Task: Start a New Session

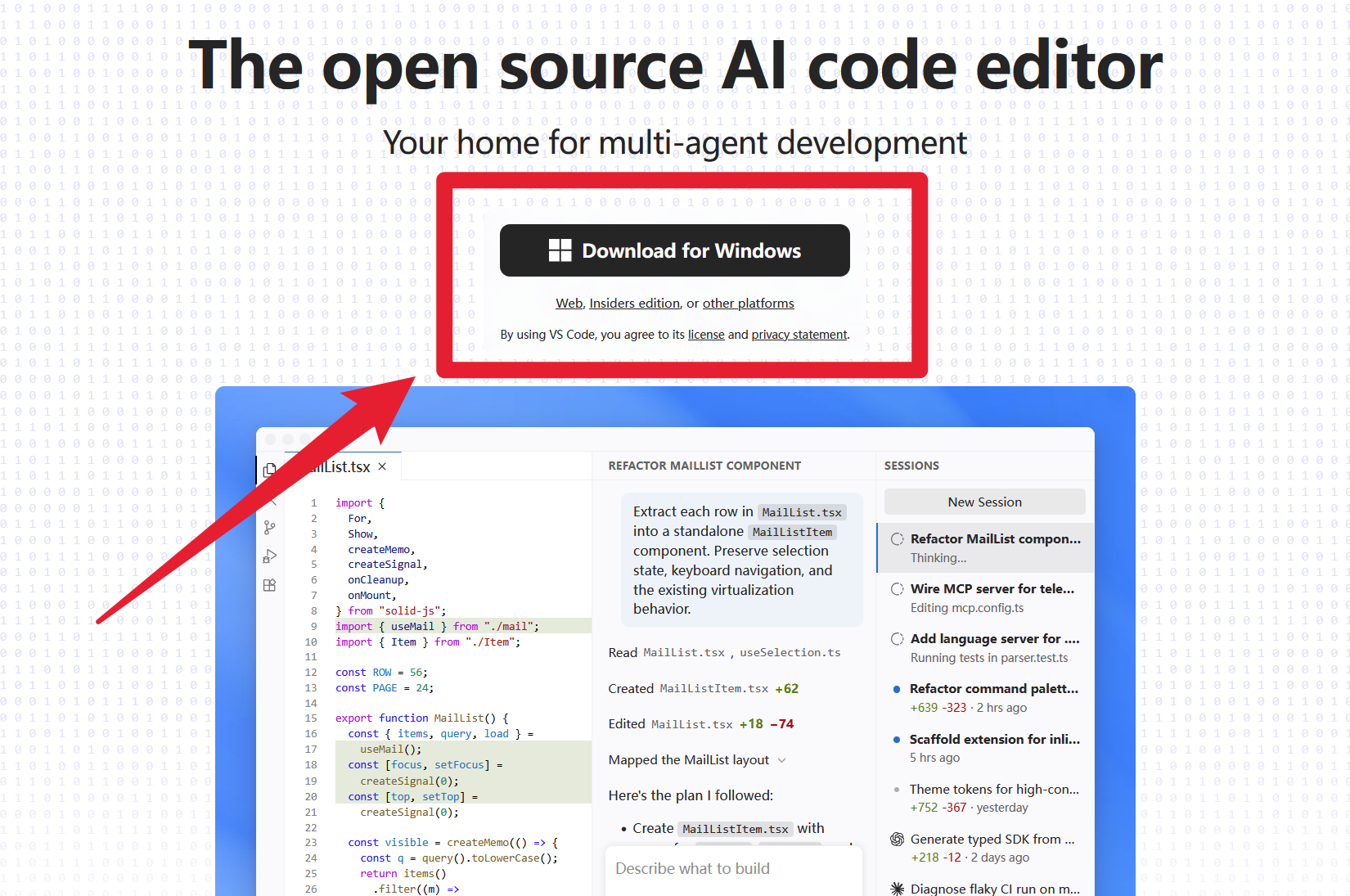Action: [984, 502]
